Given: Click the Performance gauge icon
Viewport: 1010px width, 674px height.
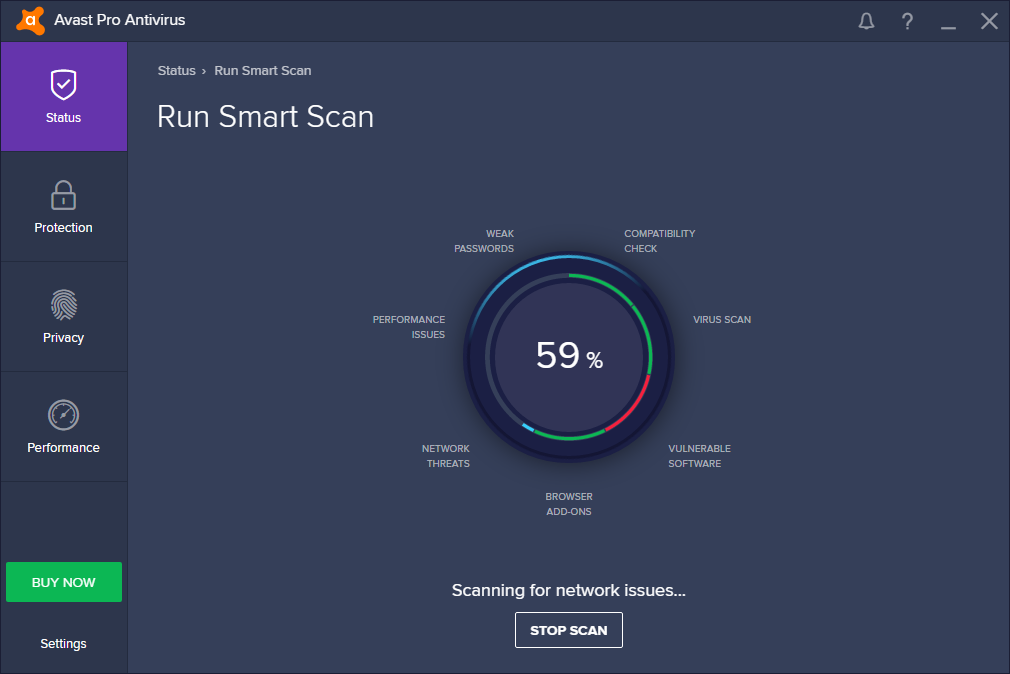Looking at the screenshot, I should [x=64, y=415].
